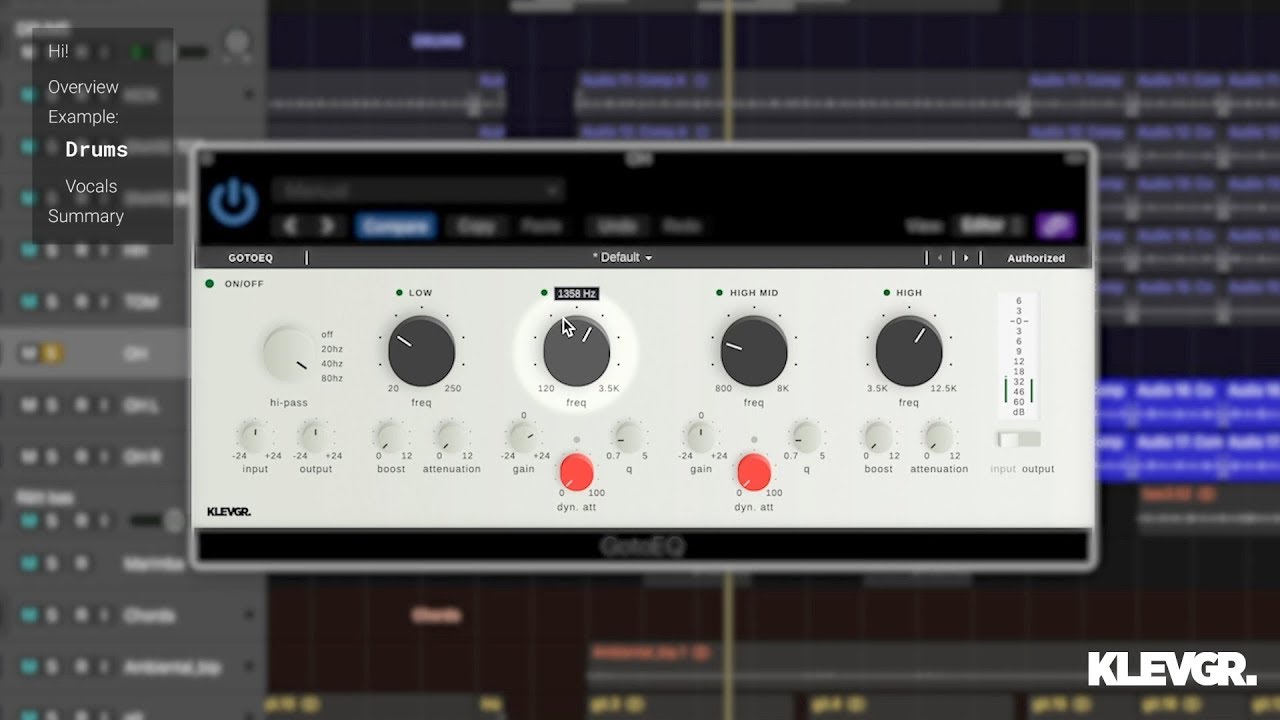Viewport: 1280px width, 720px height.
Task: Go to previous preset arrow in GotoEQ bar
Action: [939, 258]
